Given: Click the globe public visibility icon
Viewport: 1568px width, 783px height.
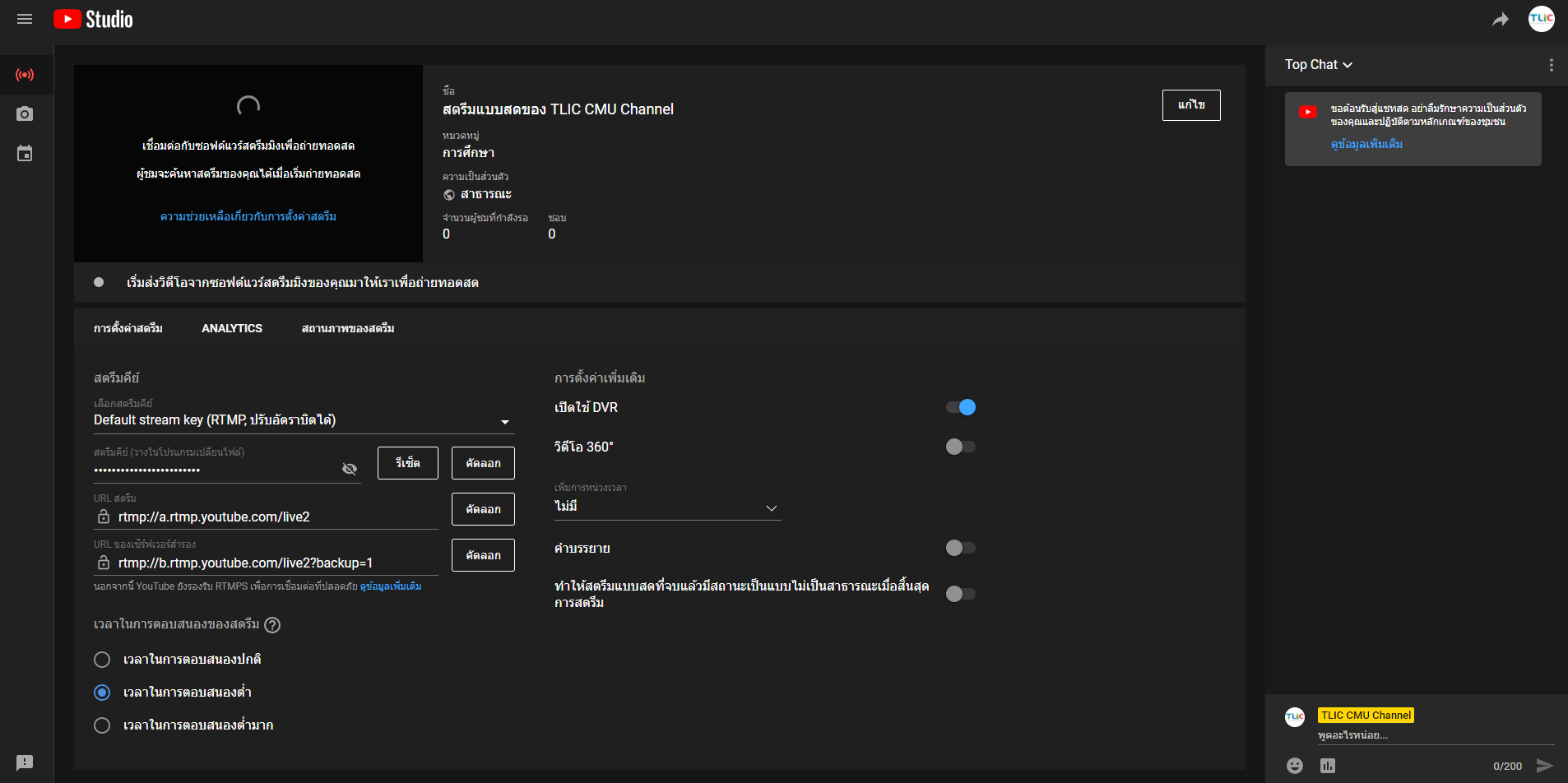Looking at the screenshot, I should click(449, 195).
